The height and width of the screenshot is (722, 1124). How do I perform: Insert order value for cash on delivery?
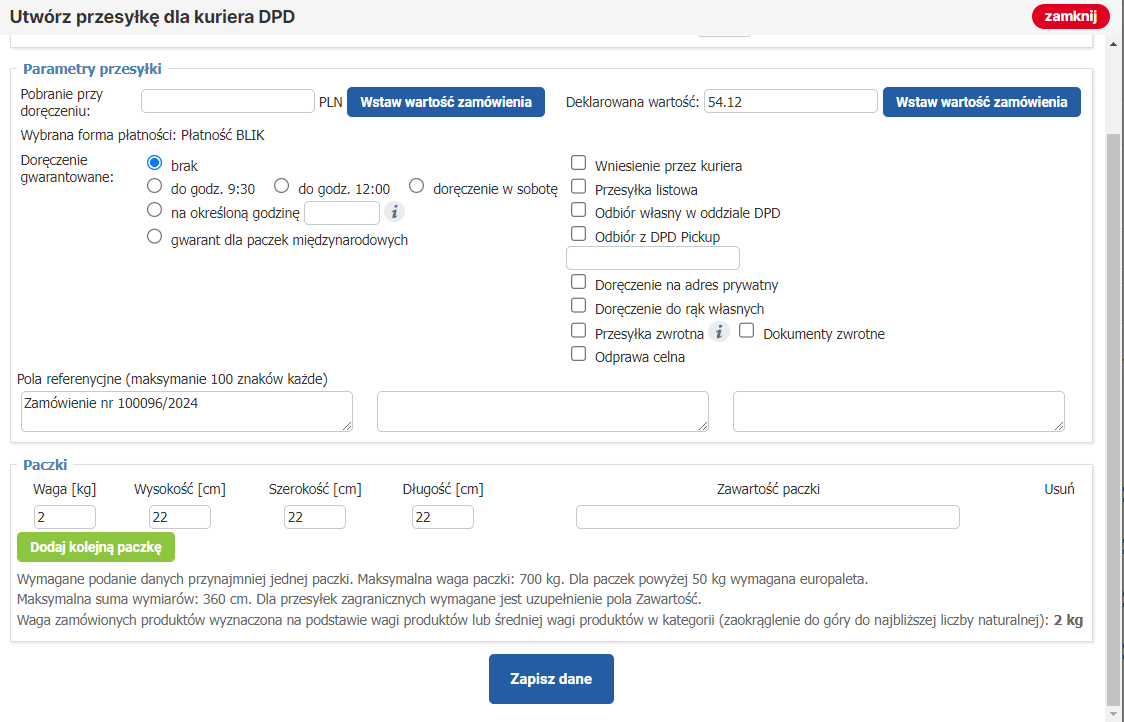tap(446, 102)
